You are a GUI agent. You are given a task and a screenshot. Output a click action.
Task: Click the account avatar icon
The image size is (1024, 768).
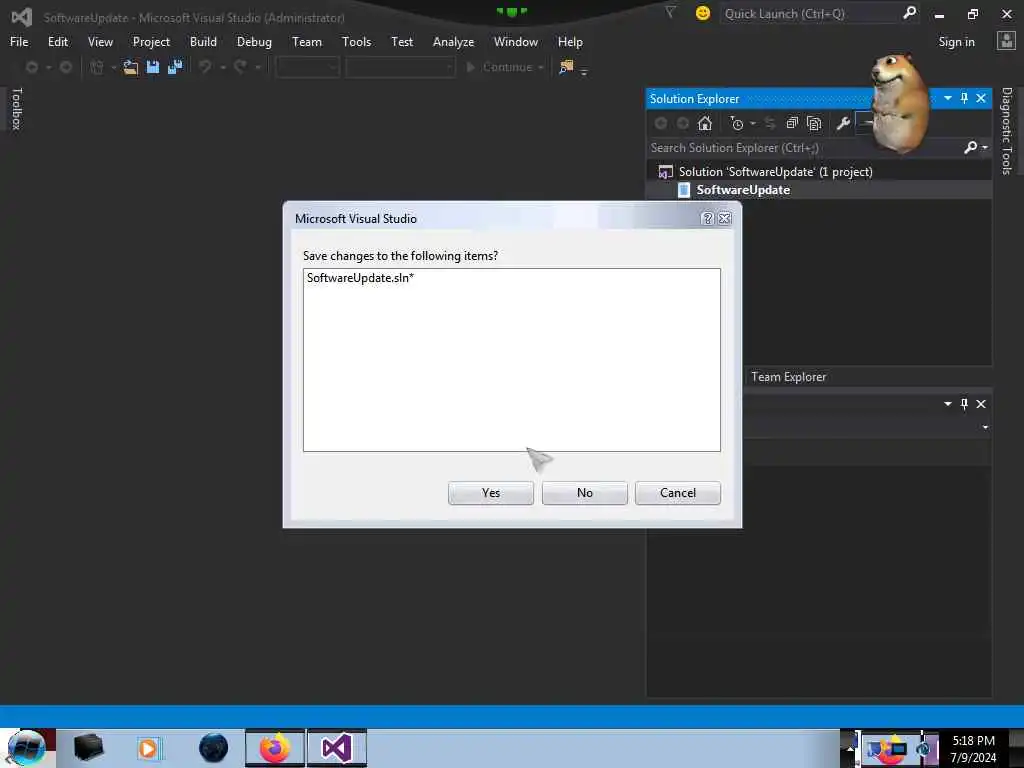pyautogui.click(x=1006, y=42)
